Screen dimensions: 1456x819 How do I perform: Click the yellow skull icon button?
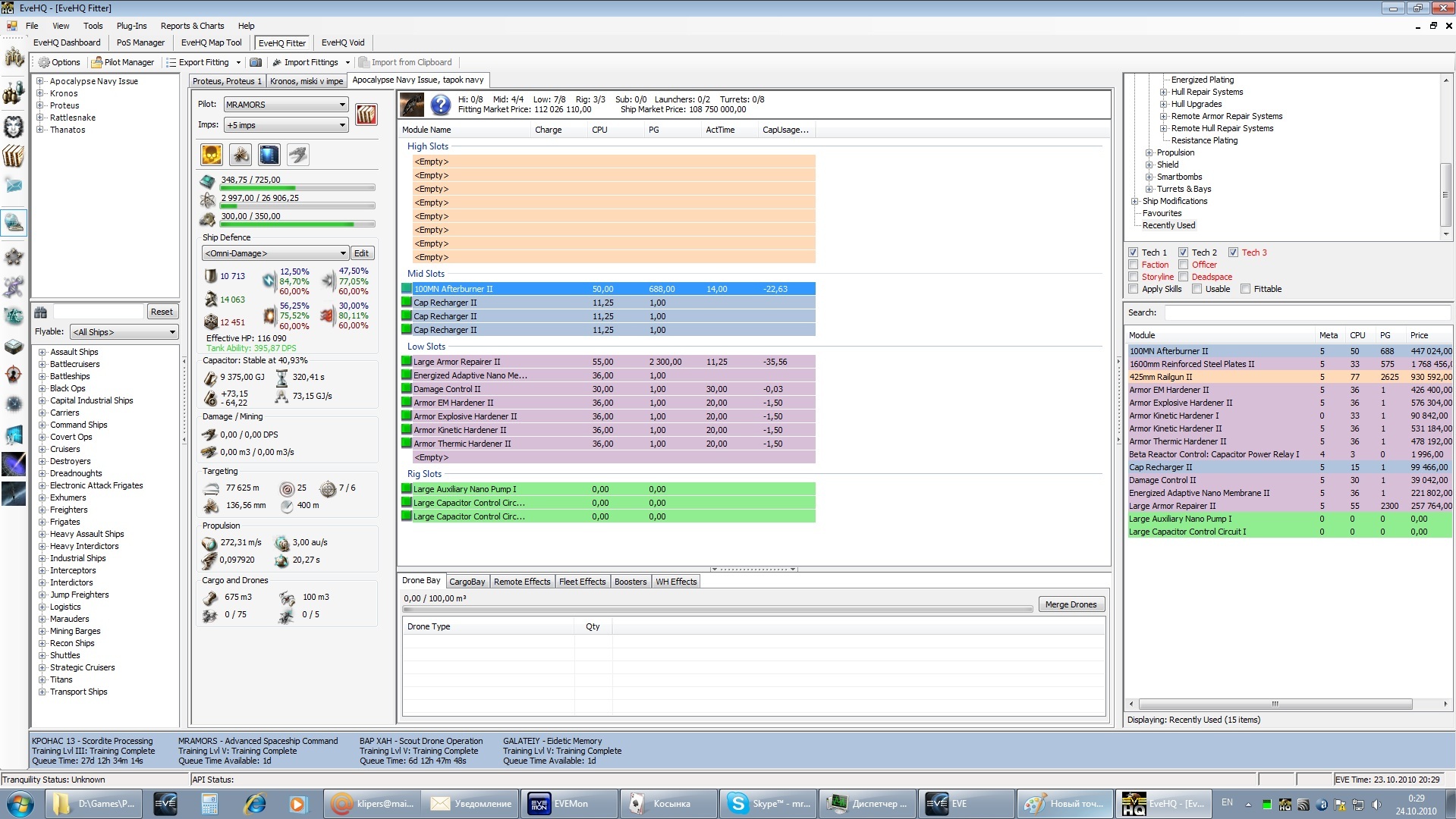pos(212,155)
